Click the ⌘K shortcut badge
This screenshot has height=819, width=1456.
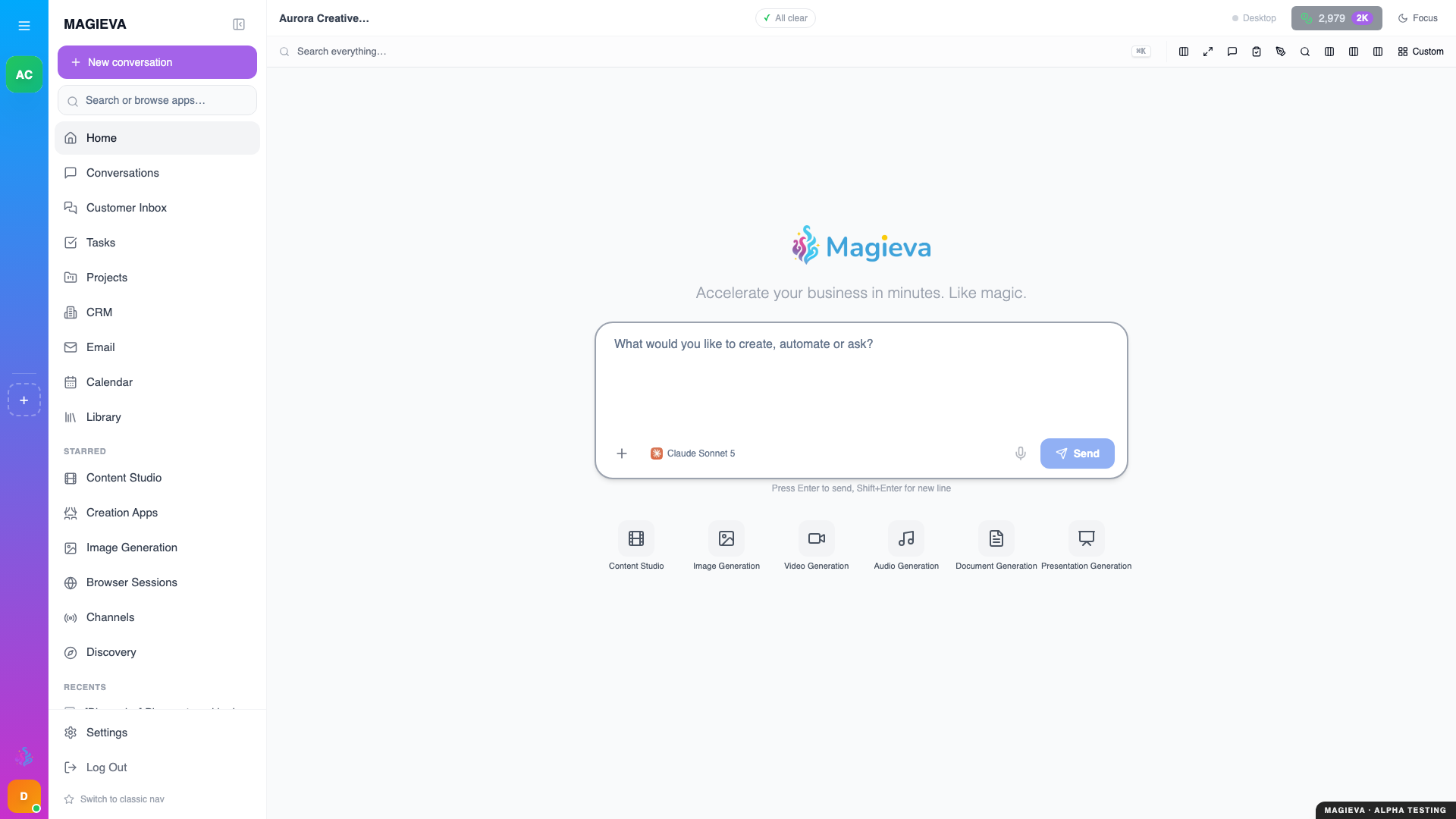tap(1141, 52)
